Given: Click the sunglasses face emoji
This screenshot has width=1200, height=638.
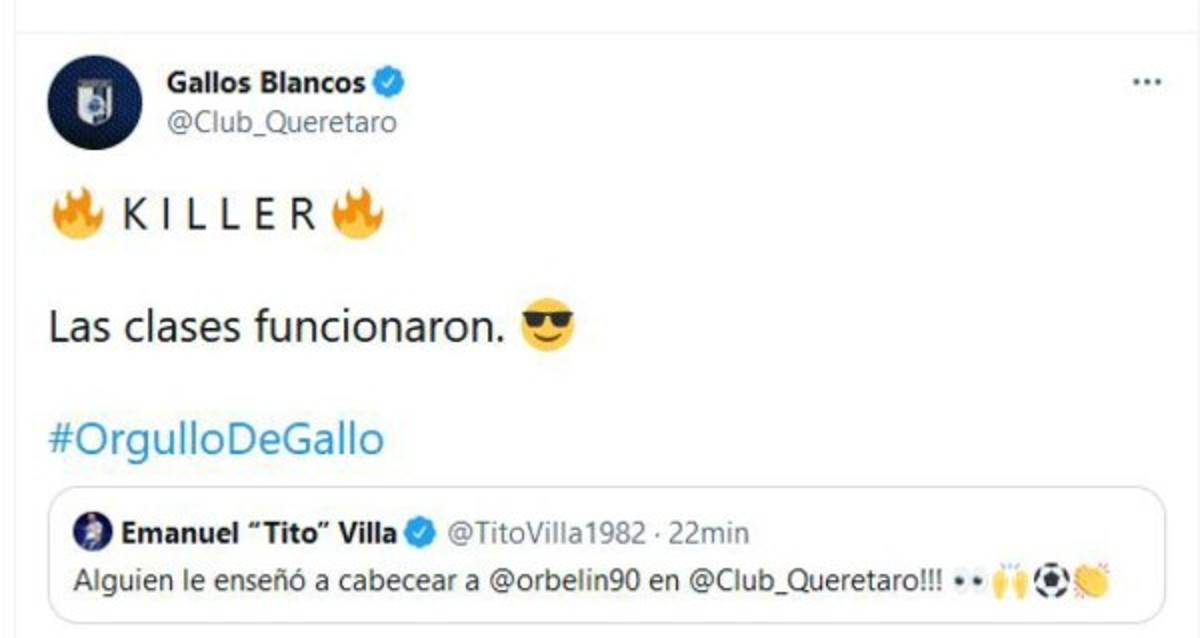Looking at the screenshot, I should [548, 326].
